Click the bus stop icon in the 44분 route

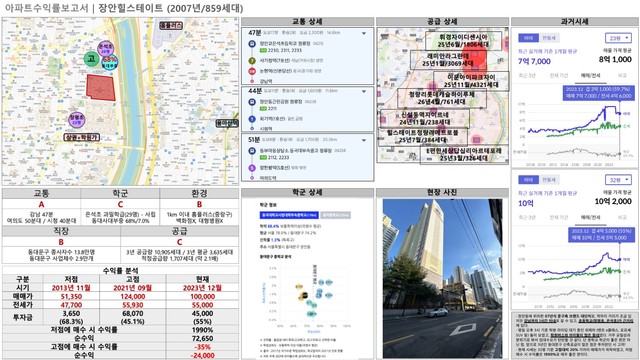[x=252, y=102]
